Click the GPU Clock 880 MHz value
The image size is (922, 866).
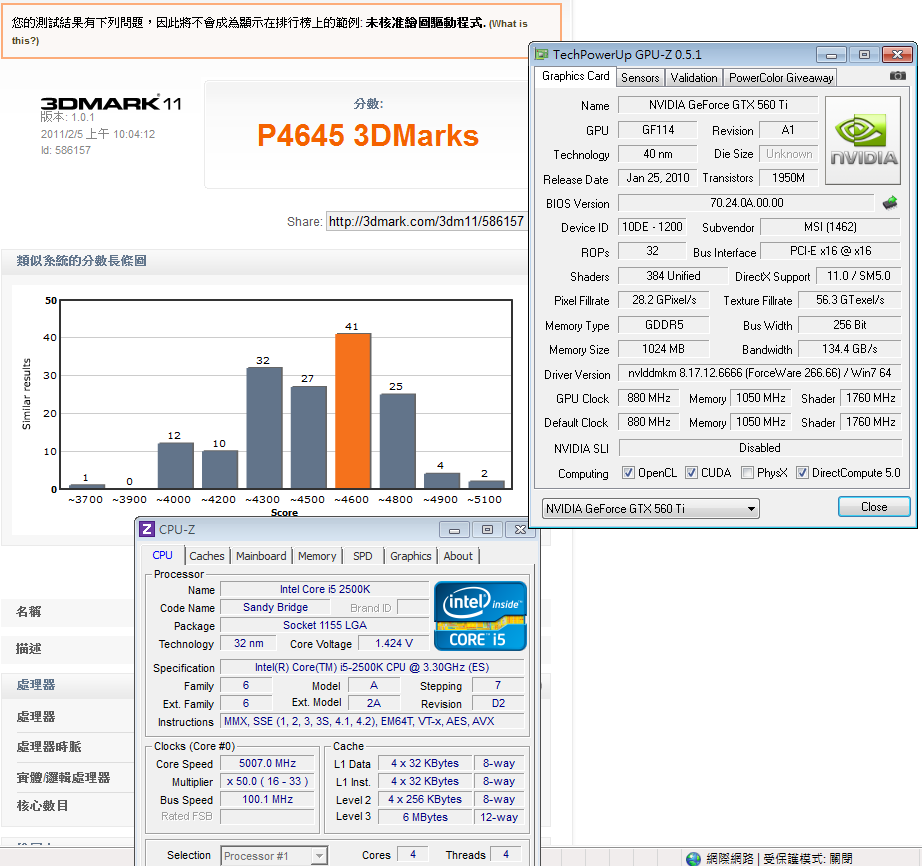[x=649, y=398]
